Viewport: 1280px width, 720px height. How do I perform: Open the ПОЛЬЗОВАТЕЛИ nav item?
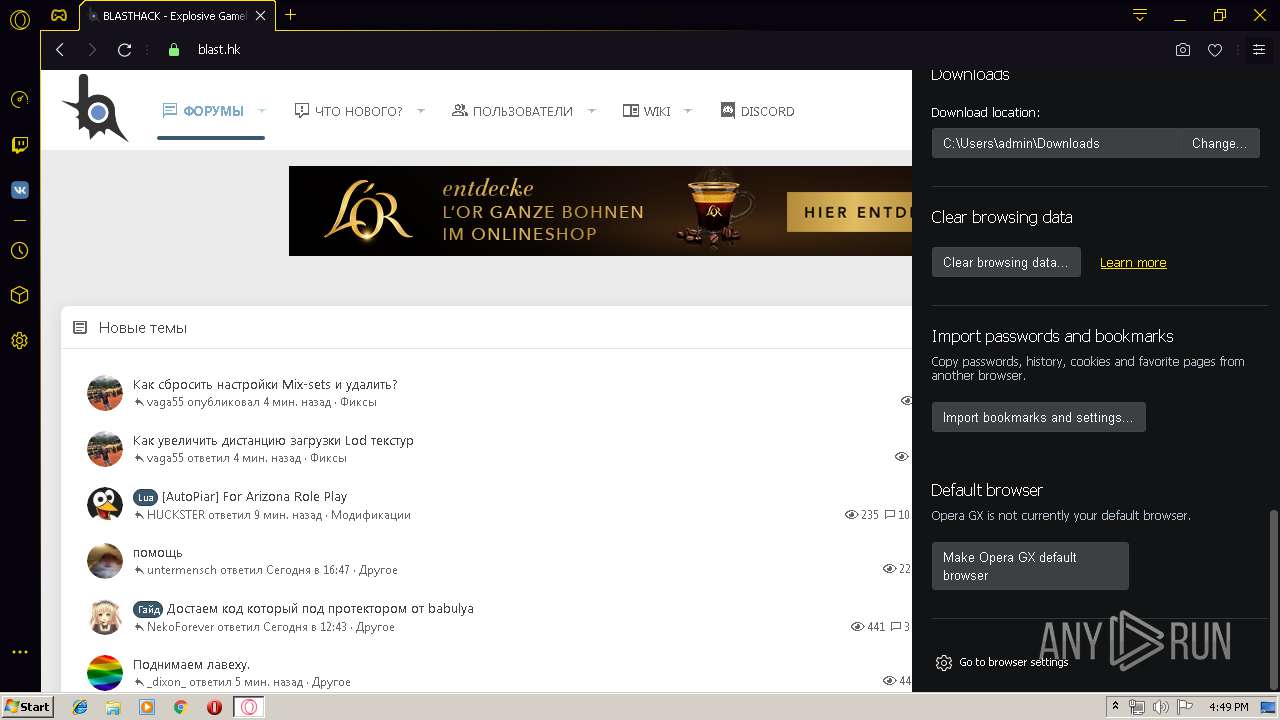(513, 111)
